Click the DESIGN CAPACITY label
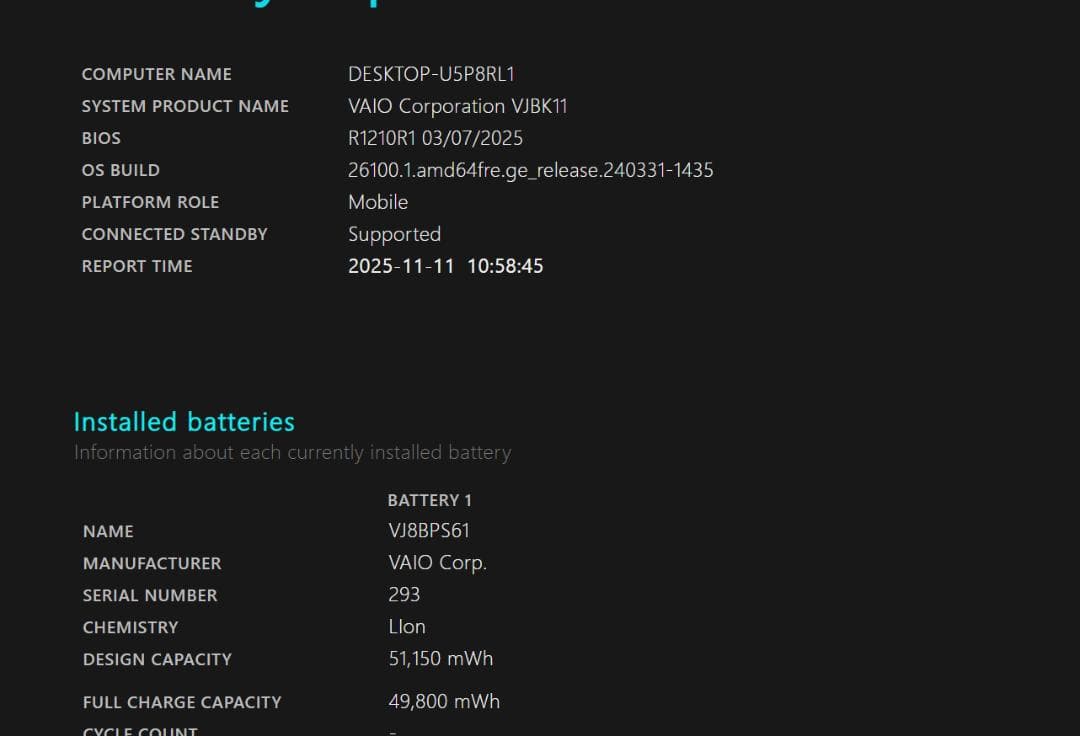This screenshot has width=1080, height=736. (157, 659)
